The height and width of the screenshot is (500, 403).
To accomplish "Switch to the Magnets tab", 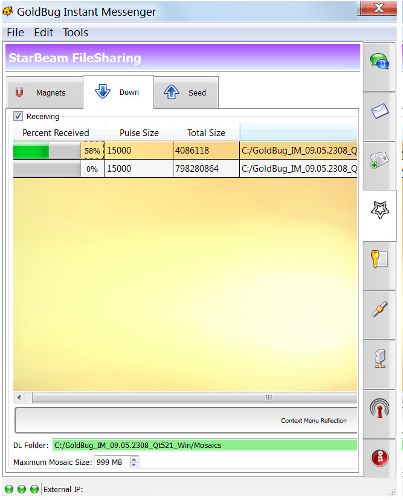I will [45, 93].
